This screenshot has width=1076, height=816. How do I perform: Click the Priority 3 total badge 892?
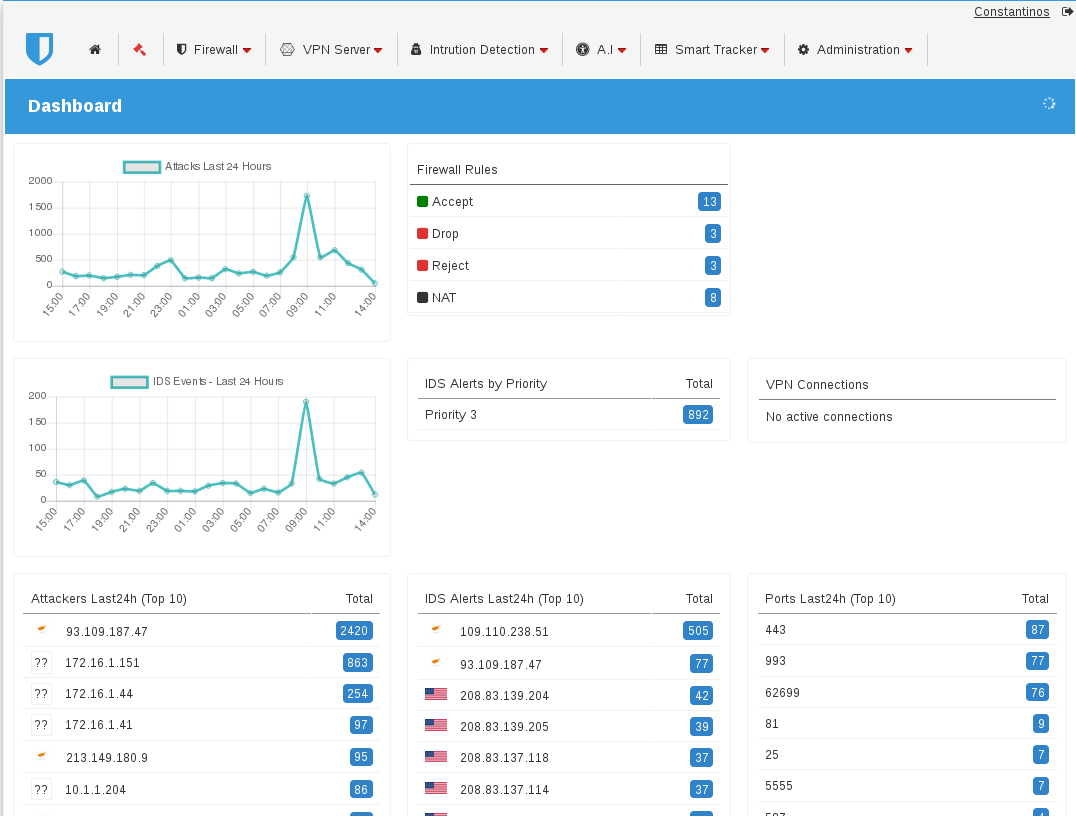698,415
